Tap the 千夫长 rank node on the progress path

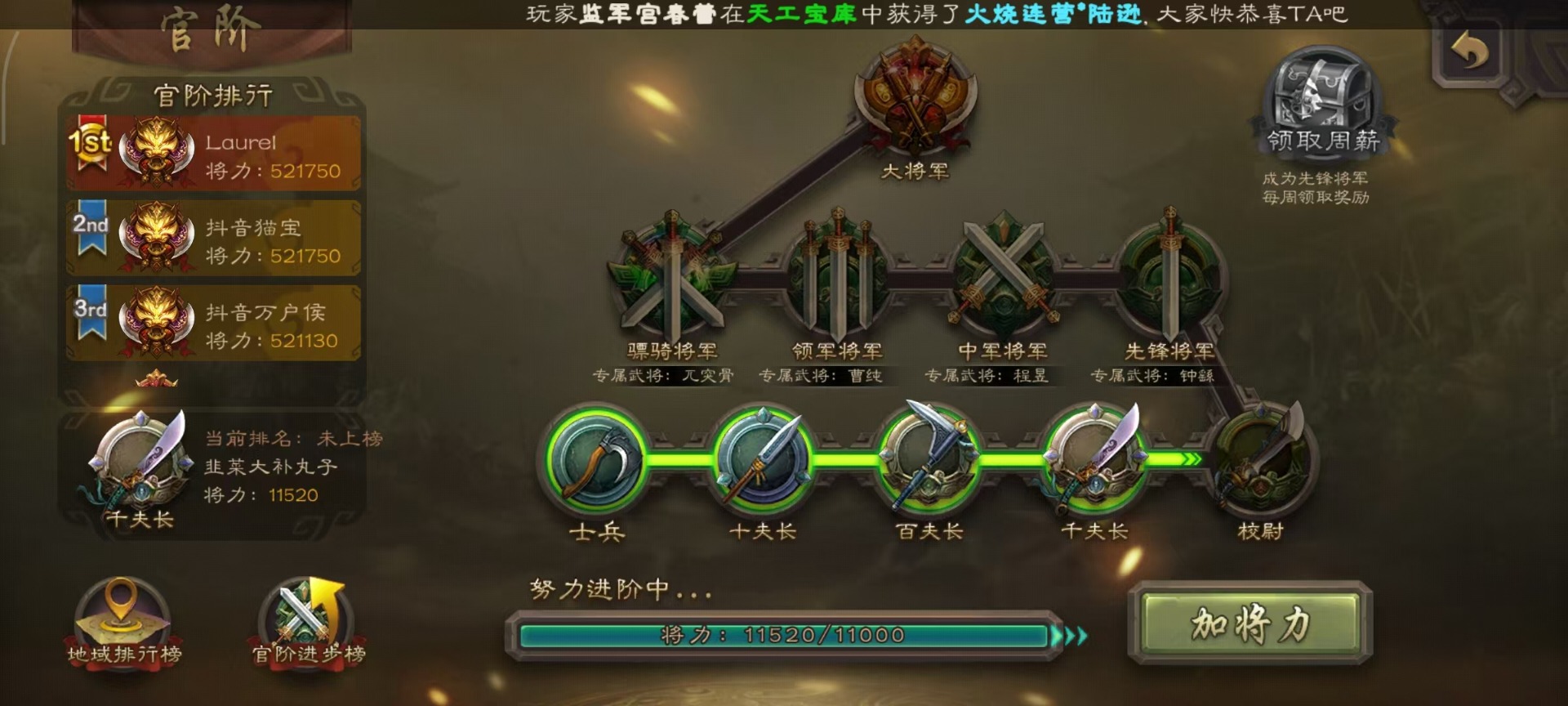pos(1094,459)
